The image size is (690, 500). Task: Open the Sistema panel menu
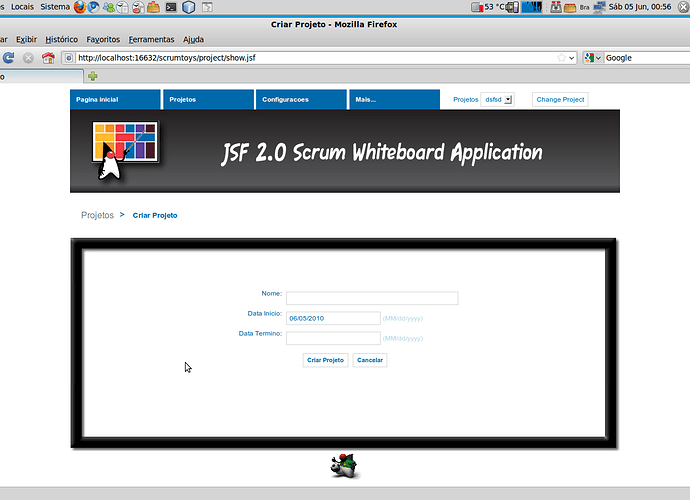55,7
